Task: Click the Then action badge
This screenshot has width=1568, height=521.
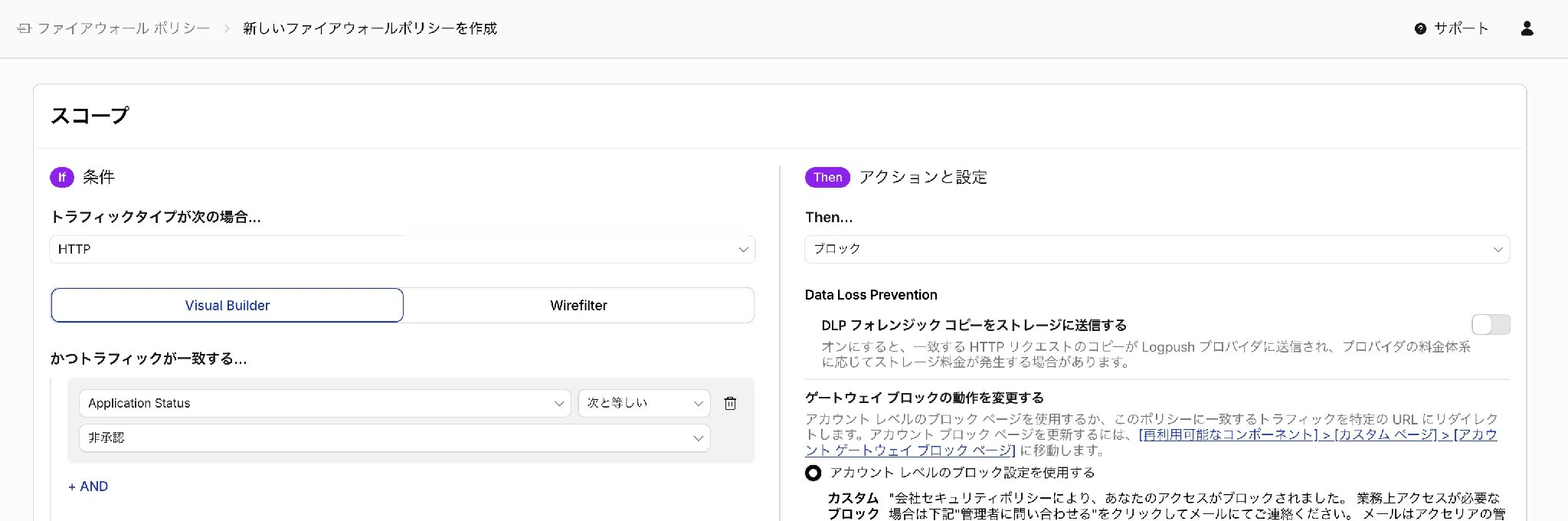Action: click(827, 177)
